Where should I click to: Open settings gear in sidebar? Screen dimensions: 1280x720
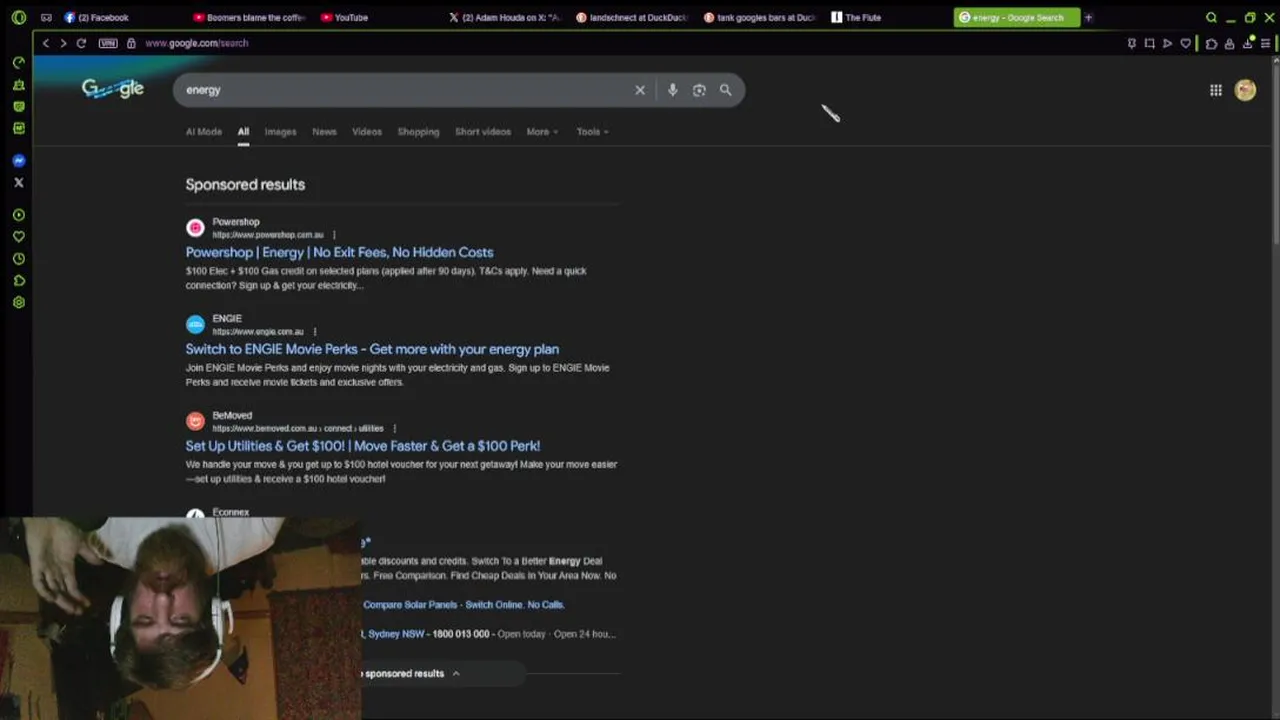tap(18, 302)
